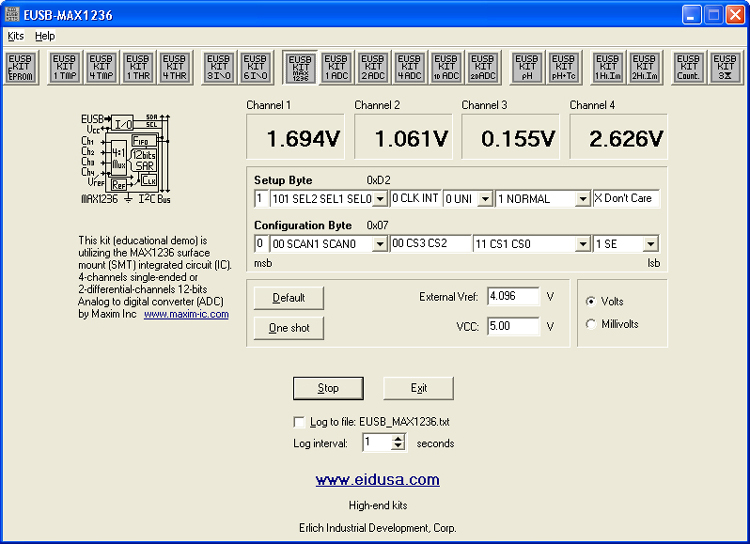Click the 0 CLK INT field
750x544 pixels.
coord(416,198)
